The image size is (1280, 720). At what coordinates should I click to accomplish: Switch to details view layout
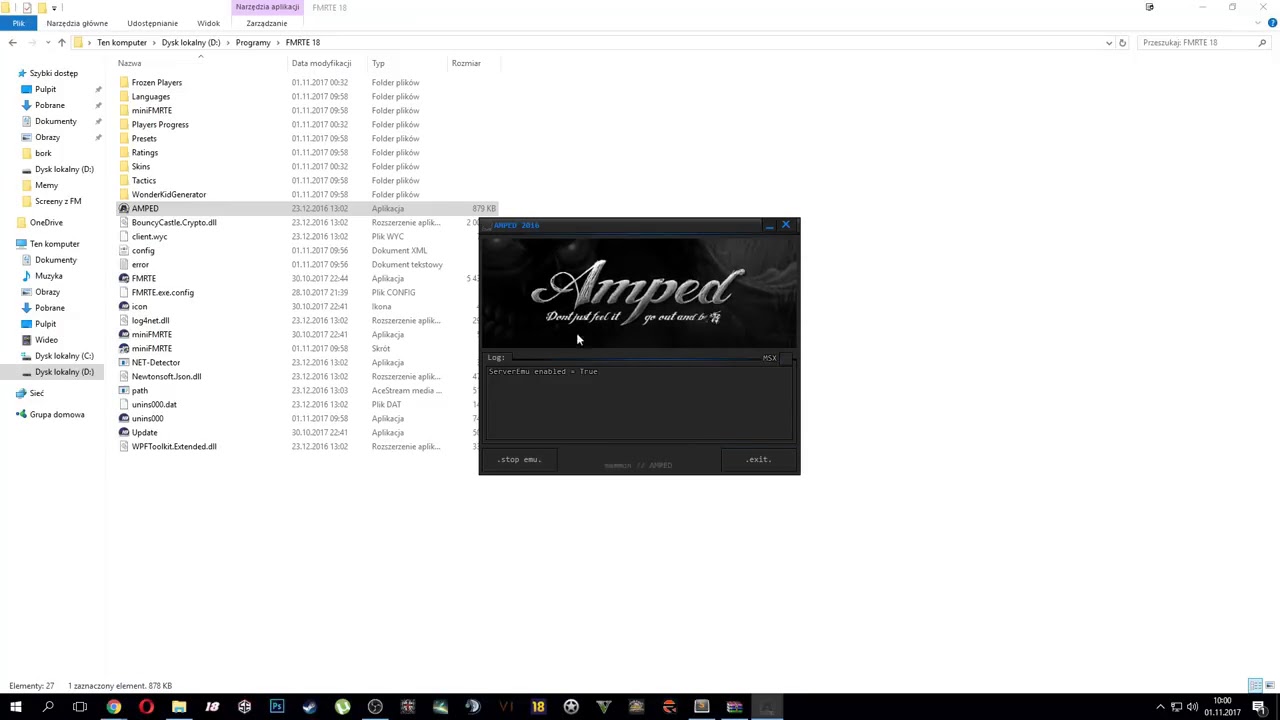point(1255,686)
